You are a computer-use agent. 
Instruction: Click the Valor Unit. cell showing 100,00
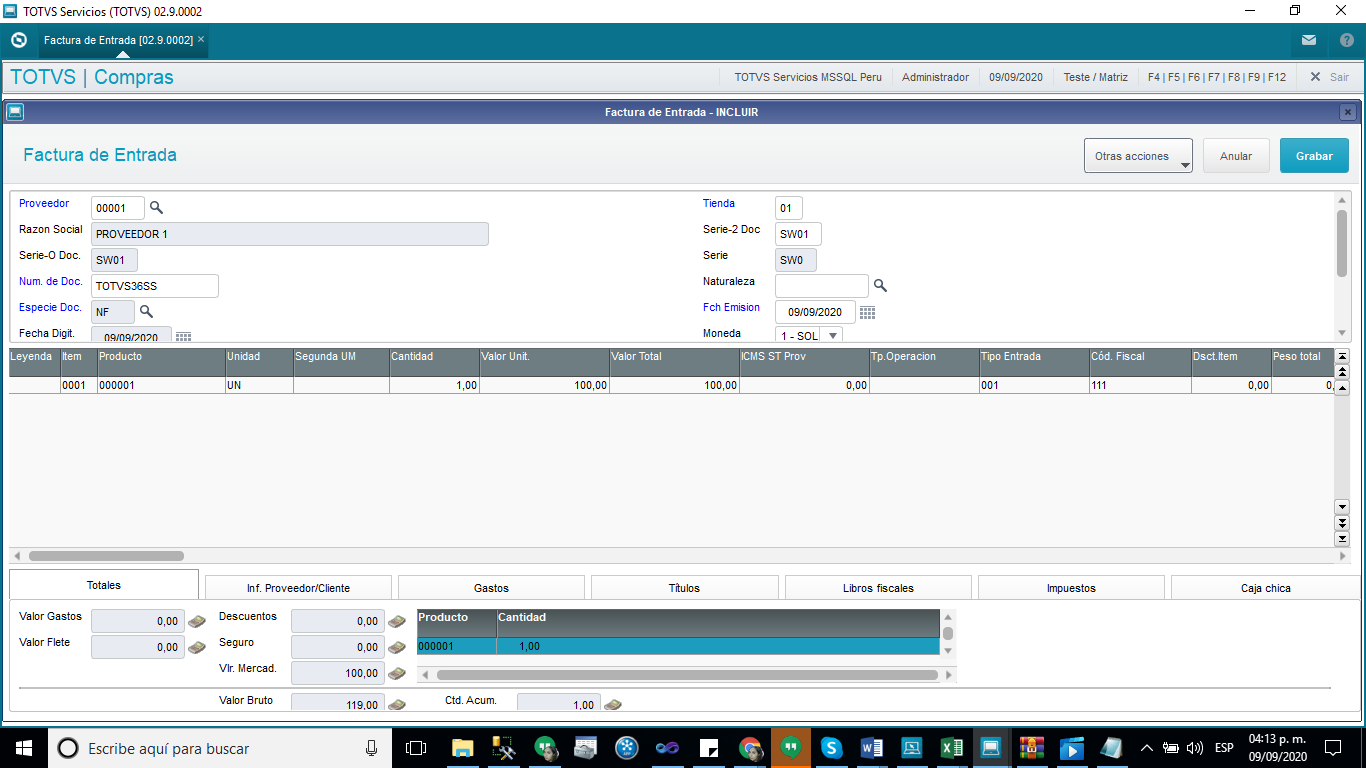(544, 385)
